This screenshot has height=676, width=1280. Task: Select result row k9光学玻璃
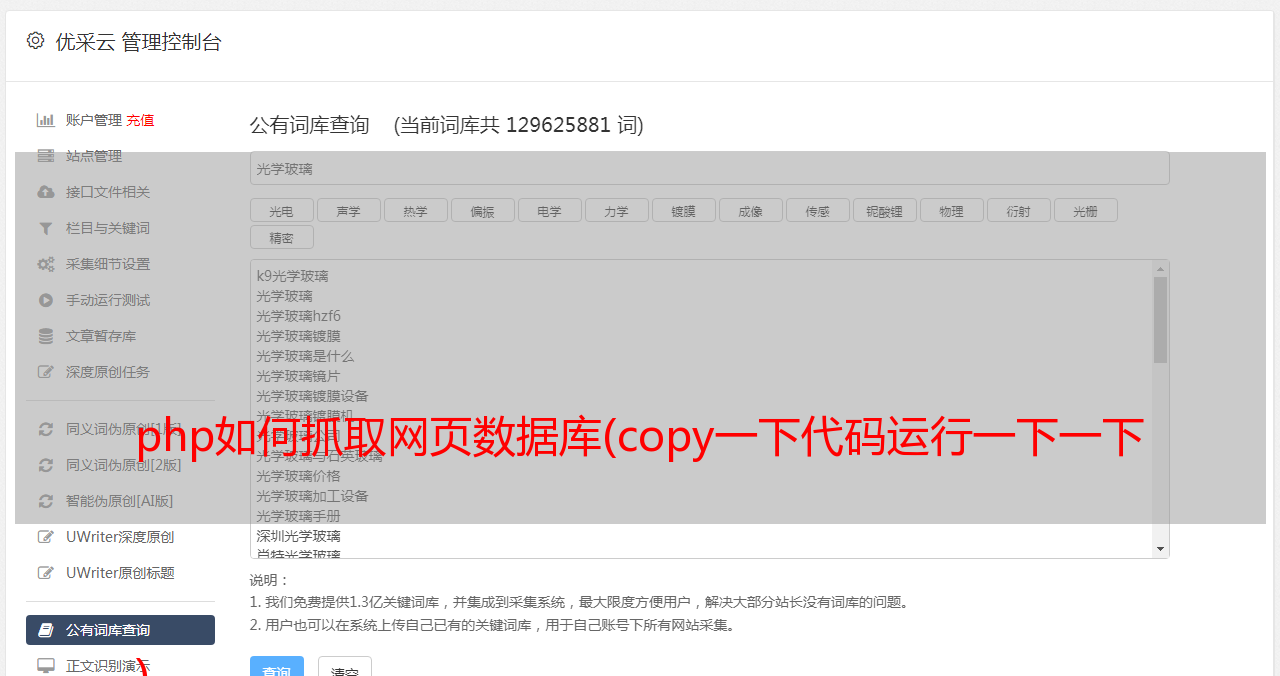tap(292, 276)
